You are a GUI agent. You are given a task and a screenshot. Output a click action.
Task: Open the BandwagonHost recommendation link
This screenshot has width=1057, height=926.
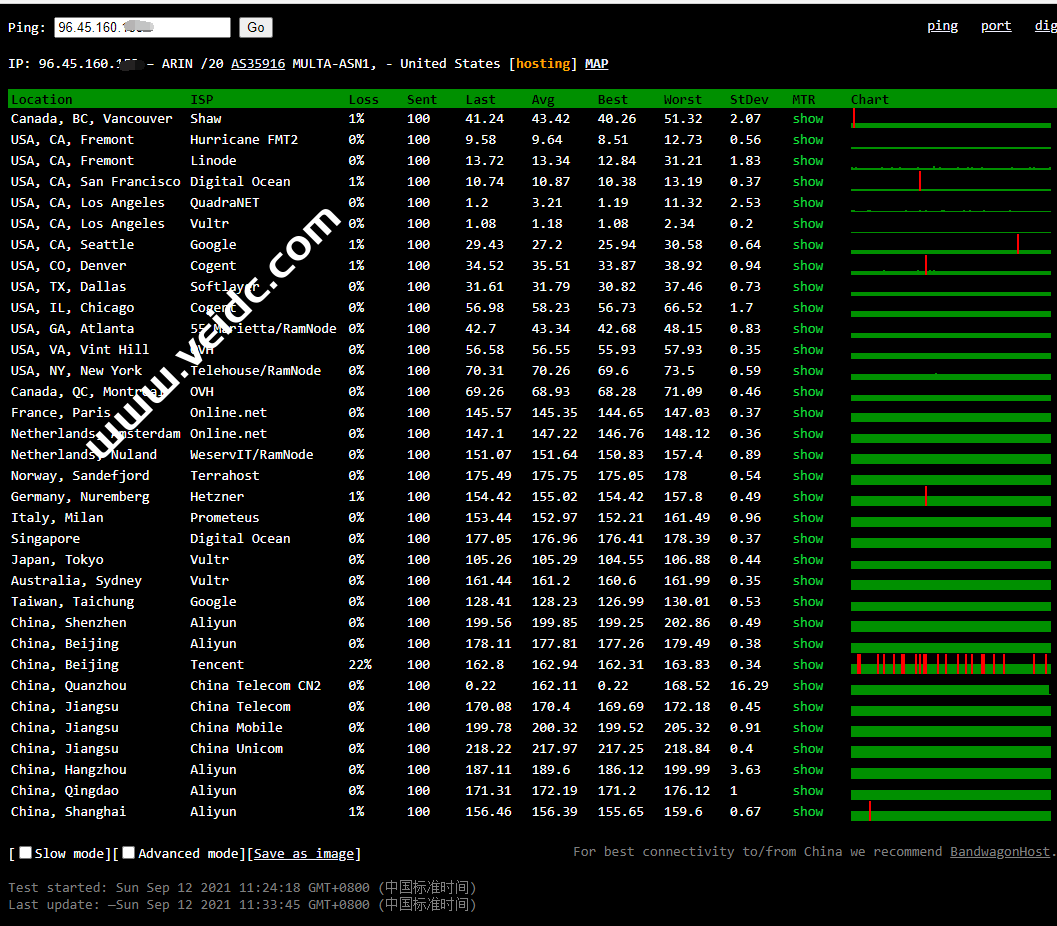pyautogui.click(x=999, y=852)
